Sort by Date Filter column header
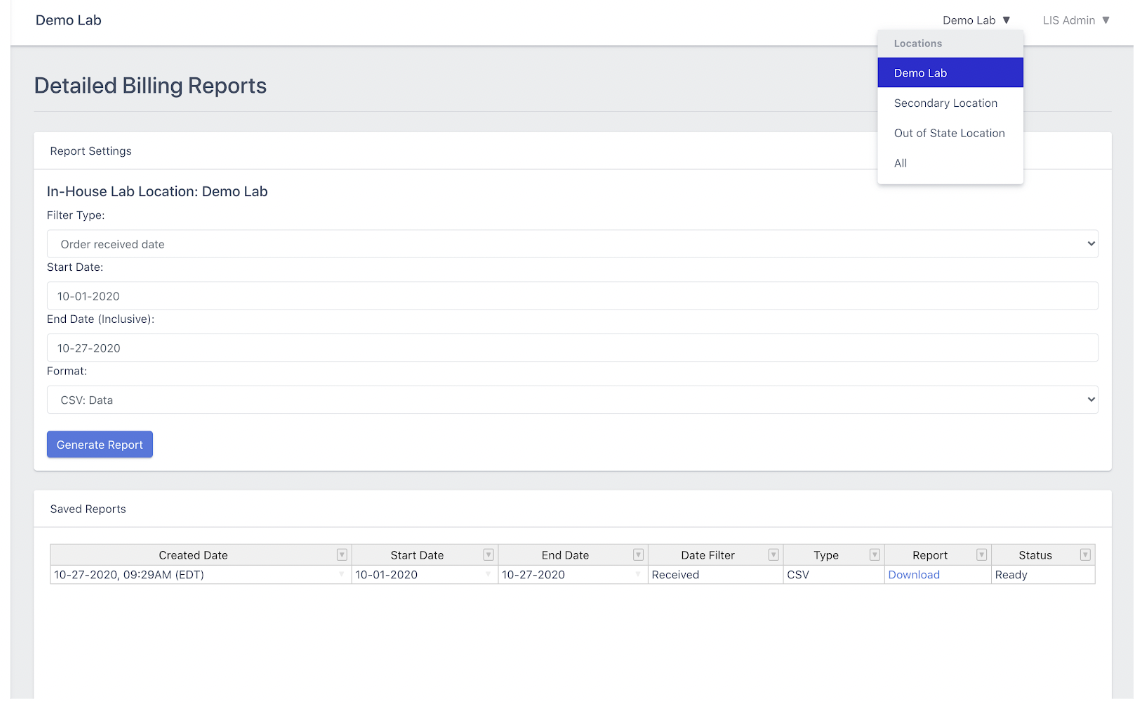 [708, 555]
